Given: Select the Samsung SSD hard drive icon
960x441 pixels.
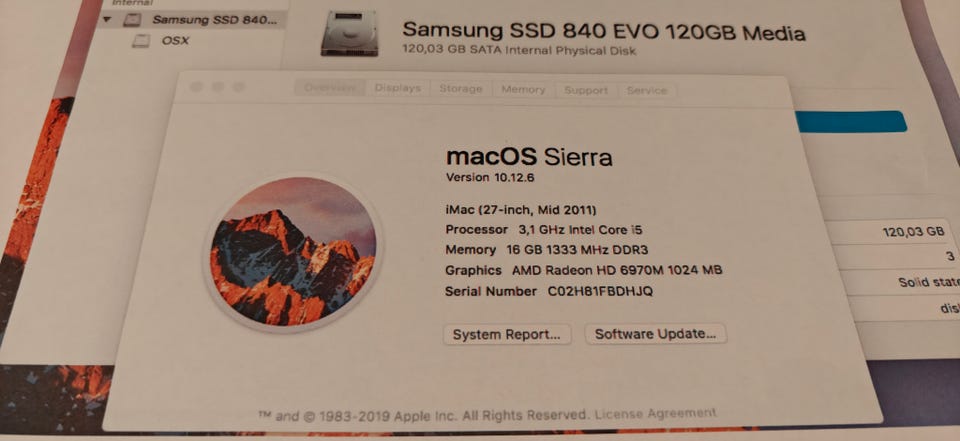Looking at the screenshot, I should tap(350, 33).
